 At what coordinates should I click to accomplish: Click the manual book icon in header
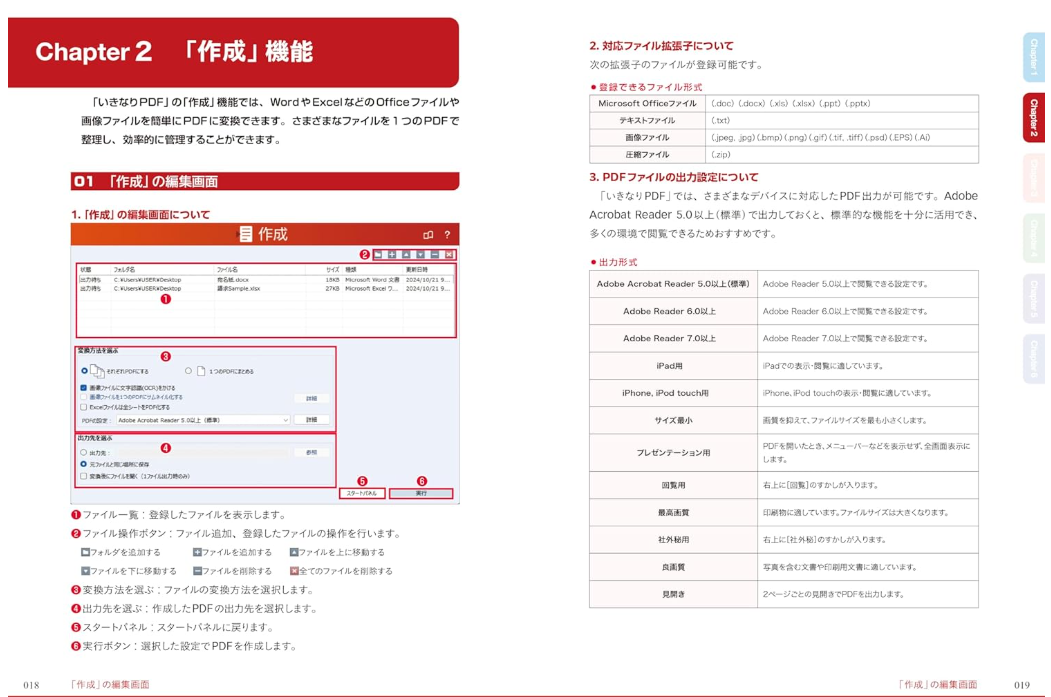[428, 235]
